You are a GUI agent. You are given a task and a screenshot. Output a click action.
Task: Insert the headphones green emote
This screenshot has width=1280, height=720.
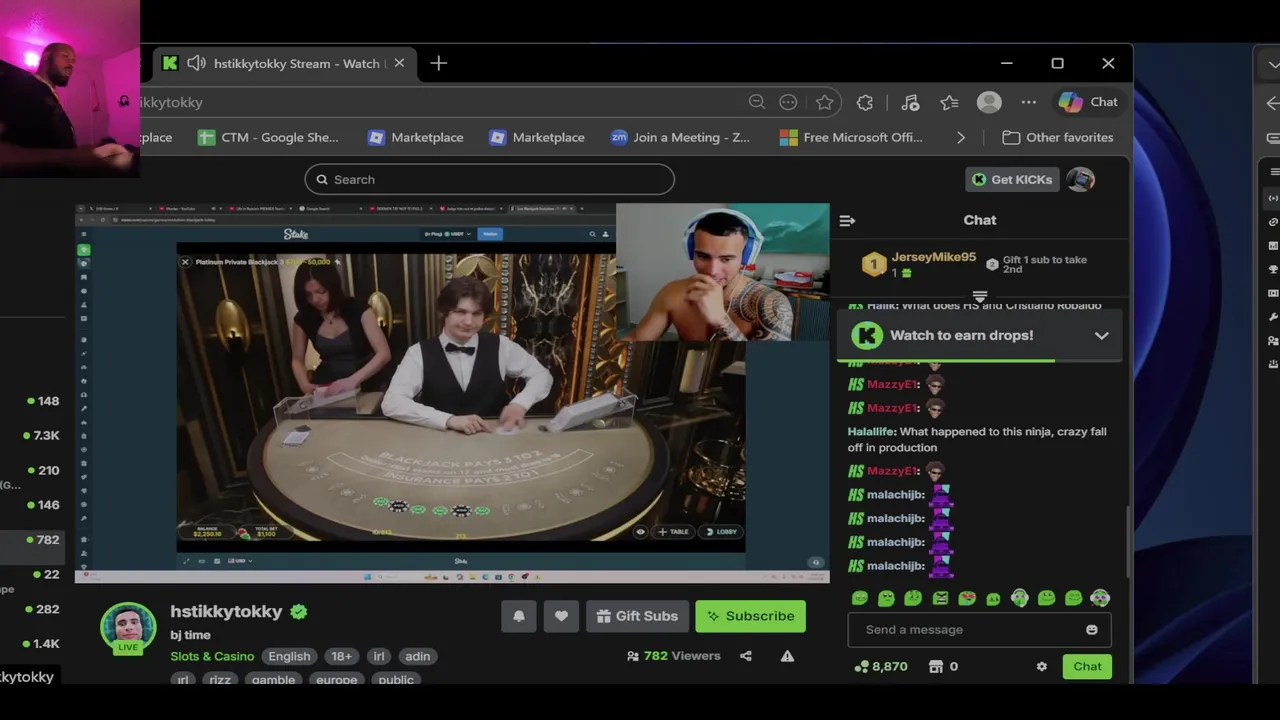1020,598
